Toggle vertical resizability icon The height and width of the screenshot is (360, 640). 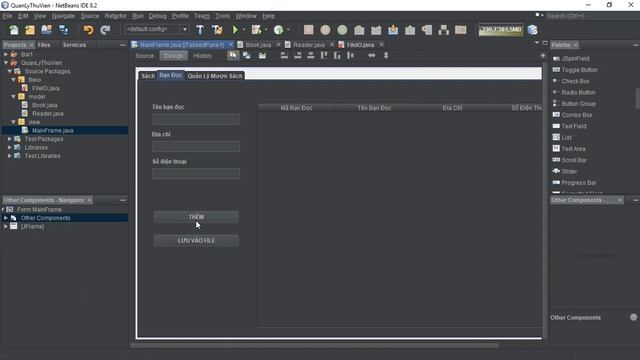pos(386,56)
